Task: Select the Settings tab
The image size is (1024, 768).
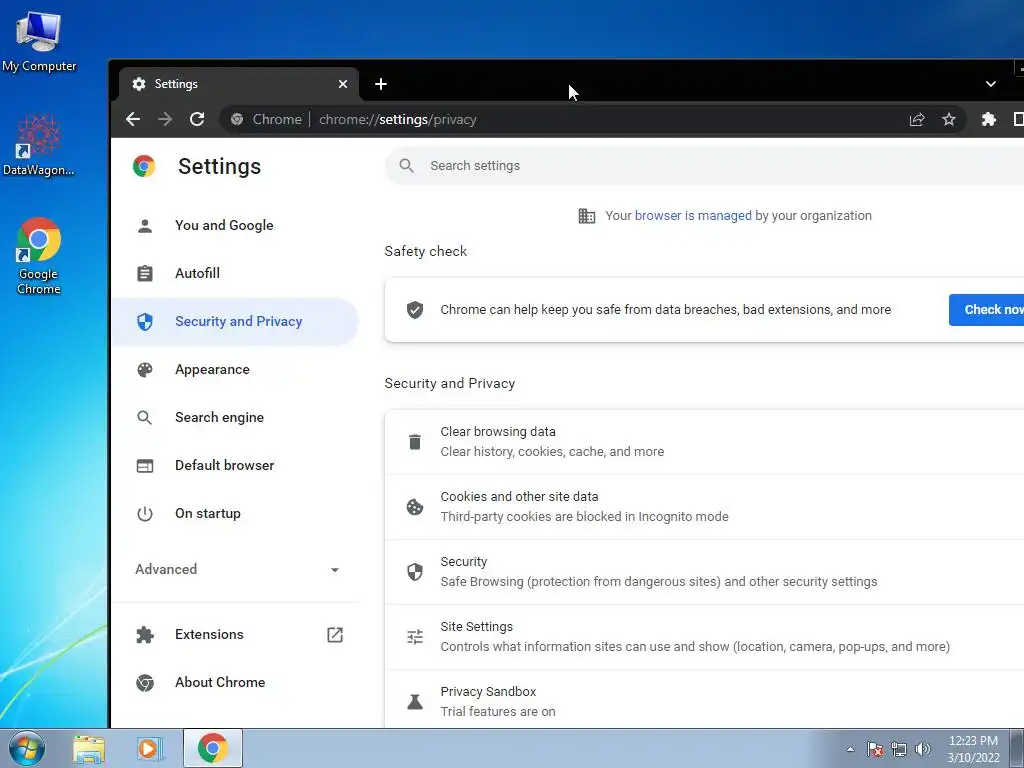Action: [x=238, y=84]
